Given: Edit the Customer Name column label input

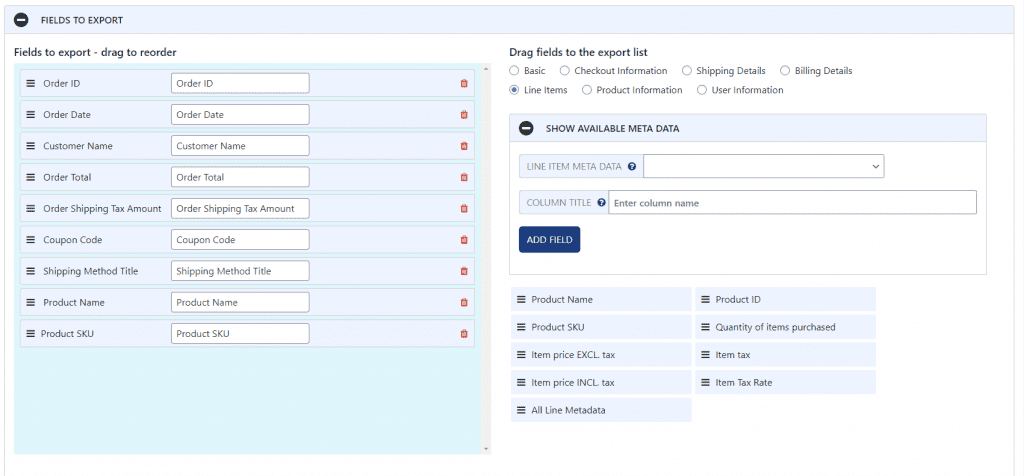Looking at the screenshot, I should coord(240,146).
